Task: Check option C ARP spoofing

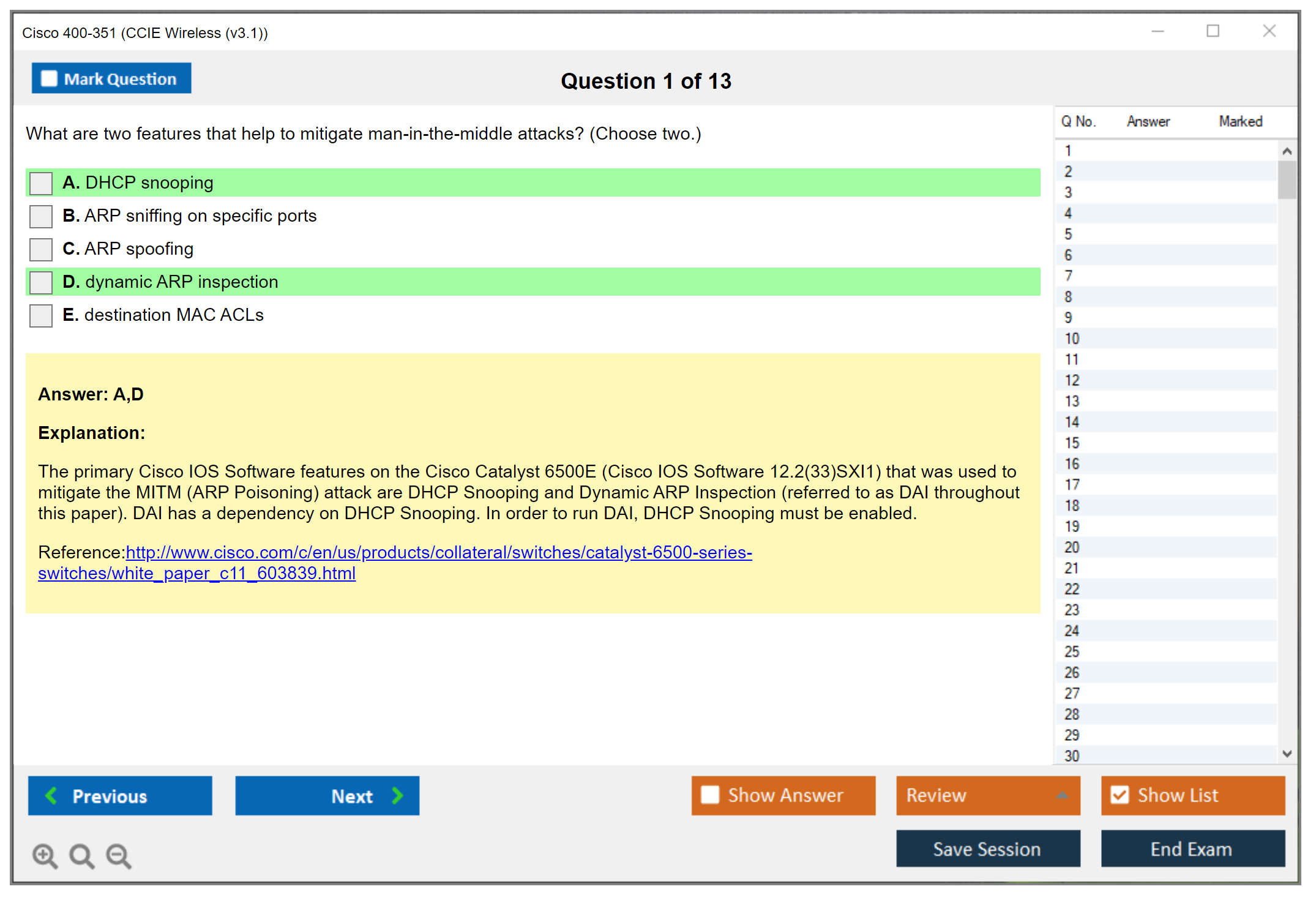Action: point(41,249)
